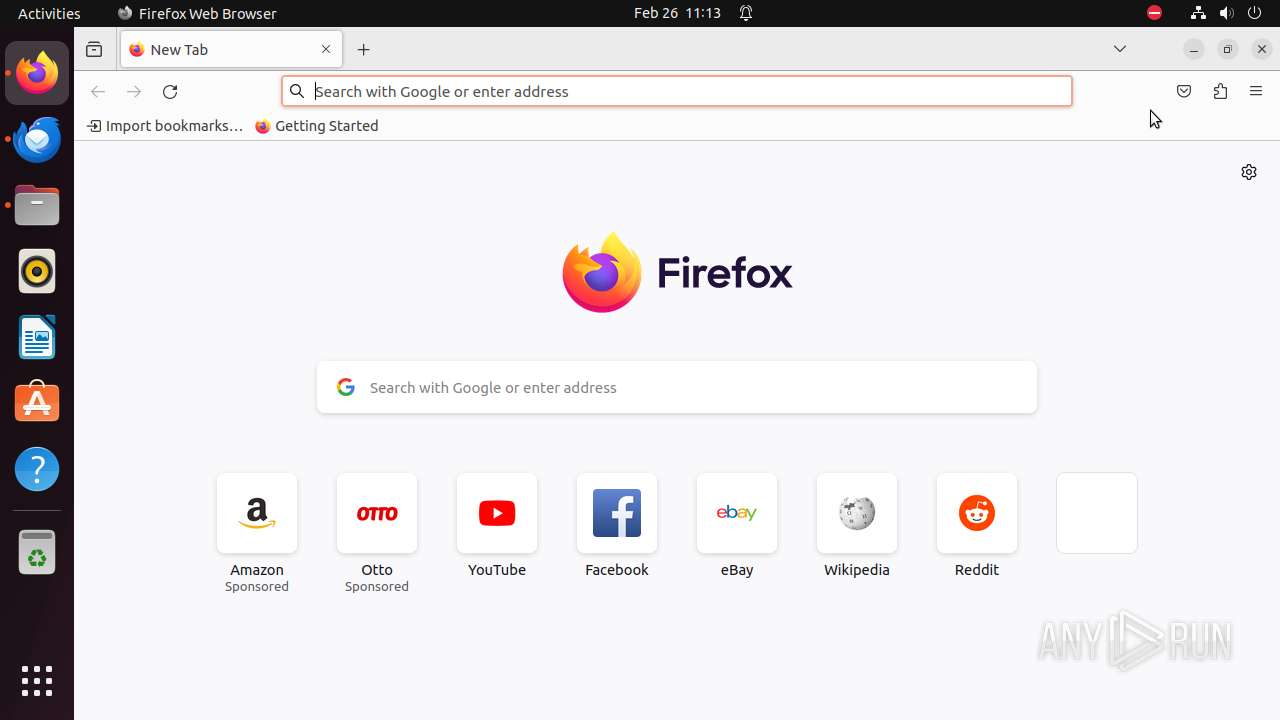Show Applications grid in dock
This screenshot has height=720, width=1280.
tap(37, 681)
